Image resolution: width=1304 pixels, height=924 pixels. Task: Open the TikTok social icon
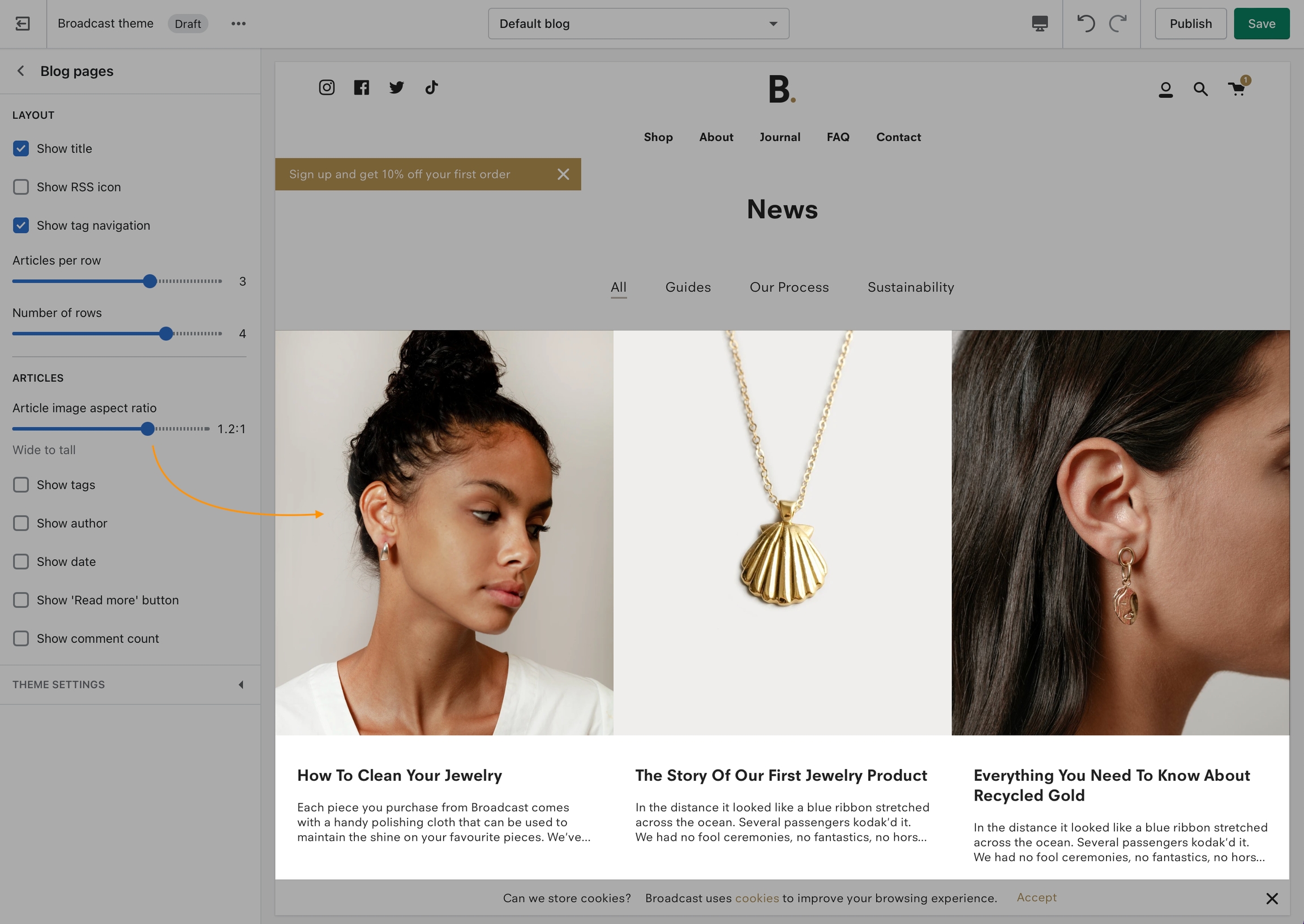[431, 87]
